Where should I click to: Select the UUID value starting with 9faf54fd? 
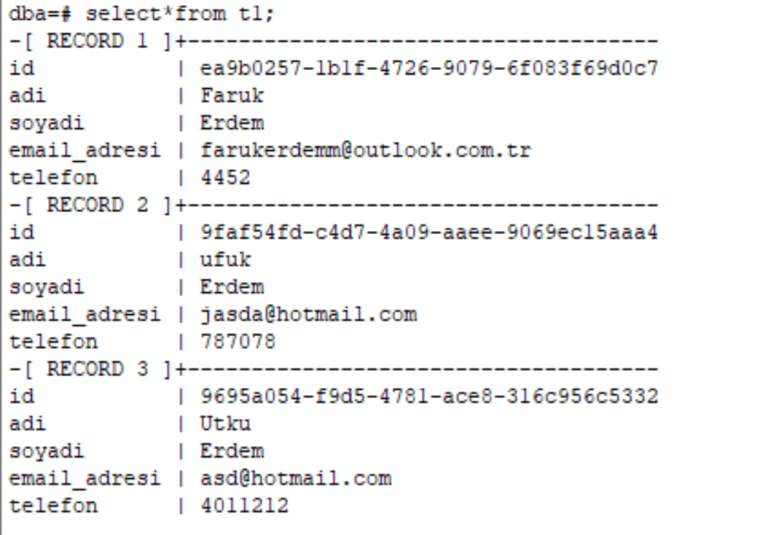pyautogui.click(x=429, y=233)
